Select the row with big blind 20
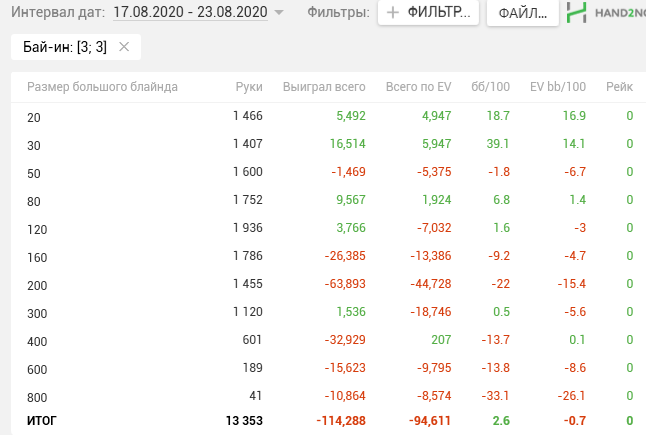This screenshot has width=646, height=435. (328, 117)
